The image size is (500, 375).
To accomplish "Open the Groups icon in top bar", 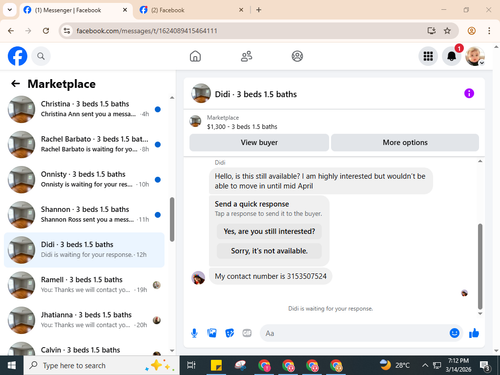I will click(x=297, y=56).
